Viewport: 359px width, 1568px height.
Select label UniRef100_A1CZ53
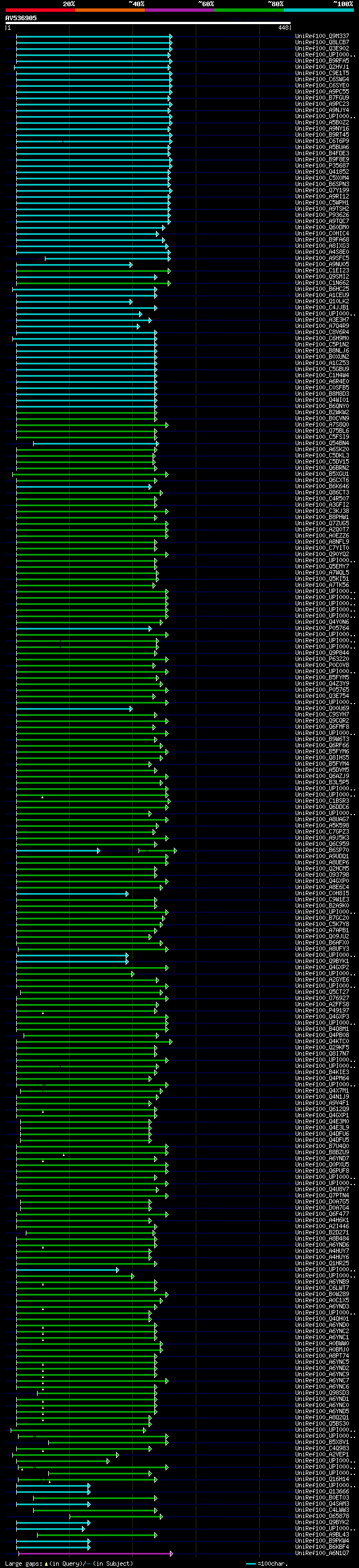click(323, 363)
